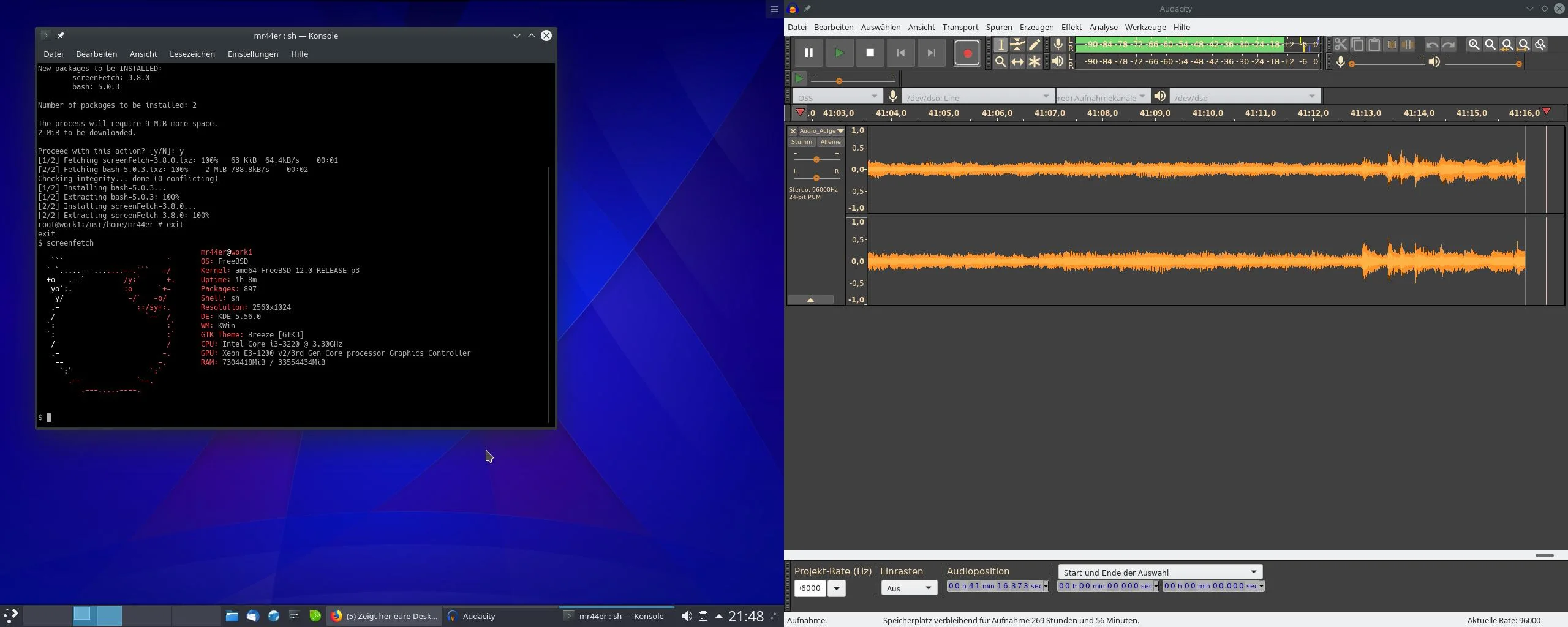Click the Paste clipboard icon

[x=1374, y=45]
